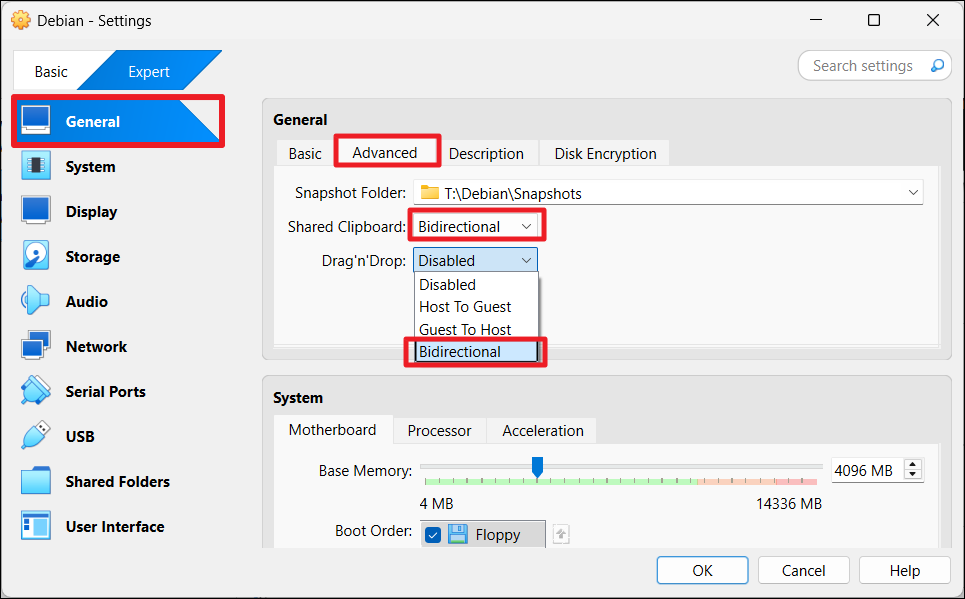Click the System section heading
Screen dimensions: 965x599
pos(298,398)
